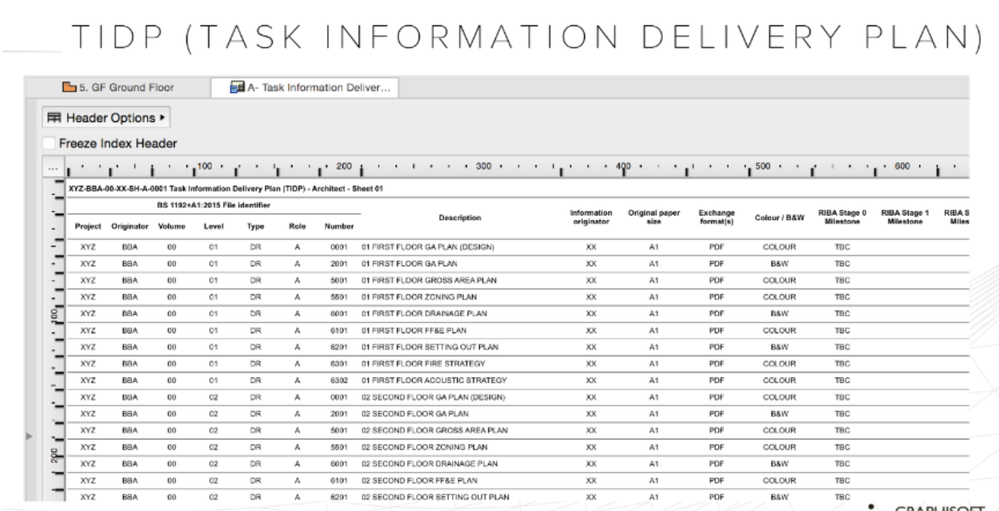Click A1 in Second Floor Zoning Plan row
This screenshot has height=511, width=999.
coord(654,447)
